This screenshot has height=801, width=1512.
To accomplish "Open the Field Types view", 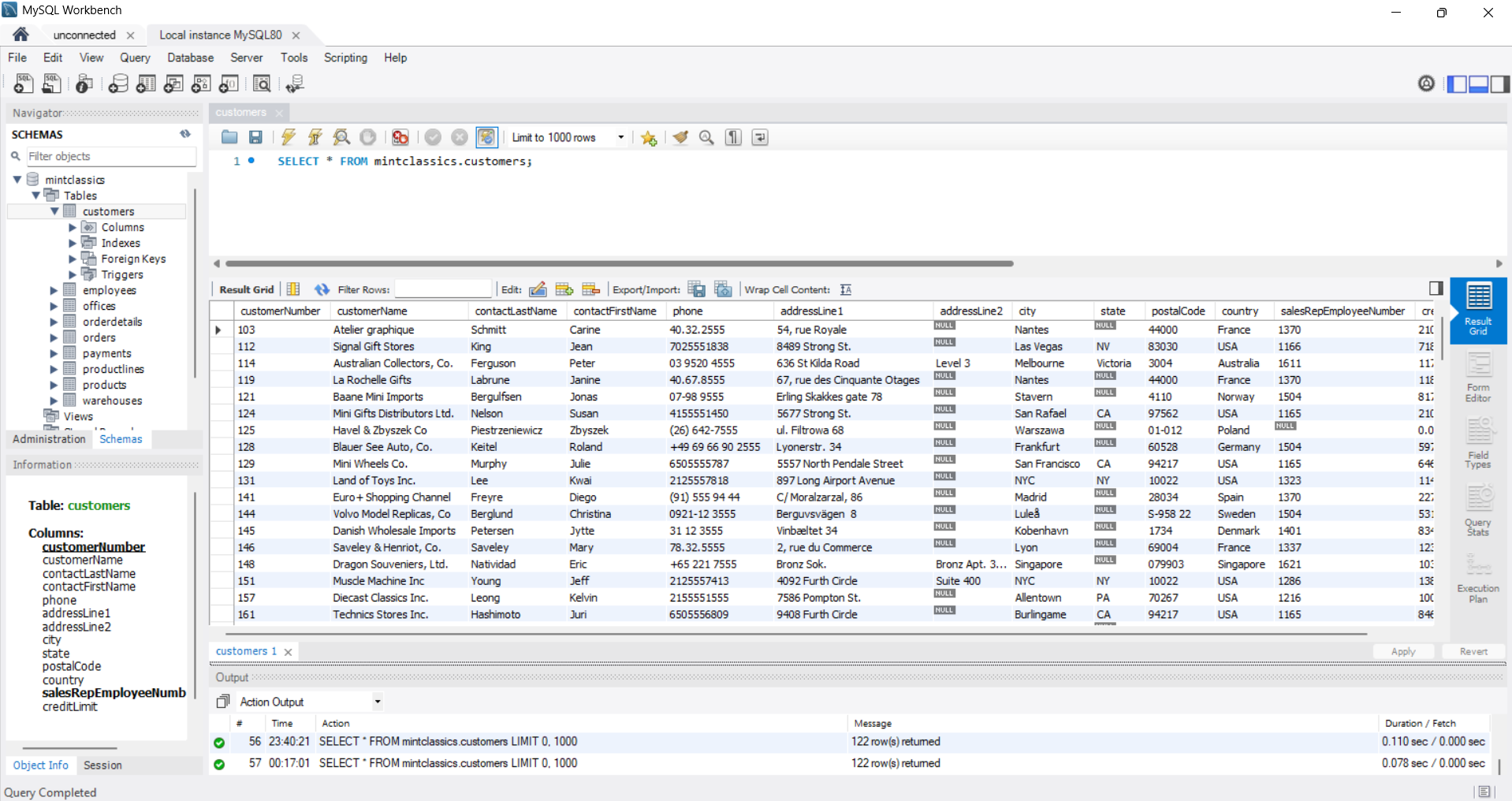I will click(x=1478, y=445).
